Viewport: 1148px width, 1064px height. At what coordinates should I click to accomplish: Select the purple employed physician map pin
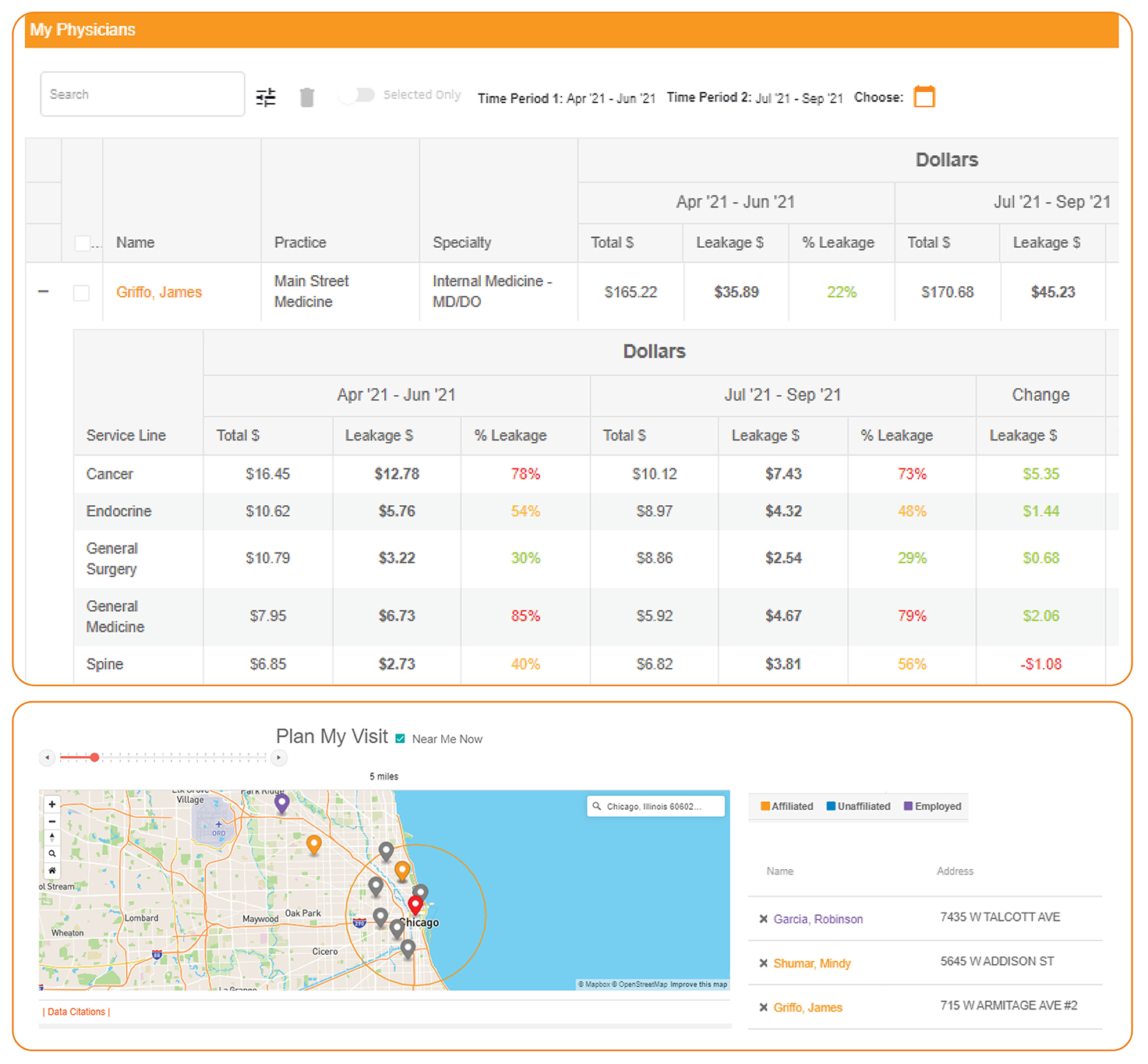(282, 804)
